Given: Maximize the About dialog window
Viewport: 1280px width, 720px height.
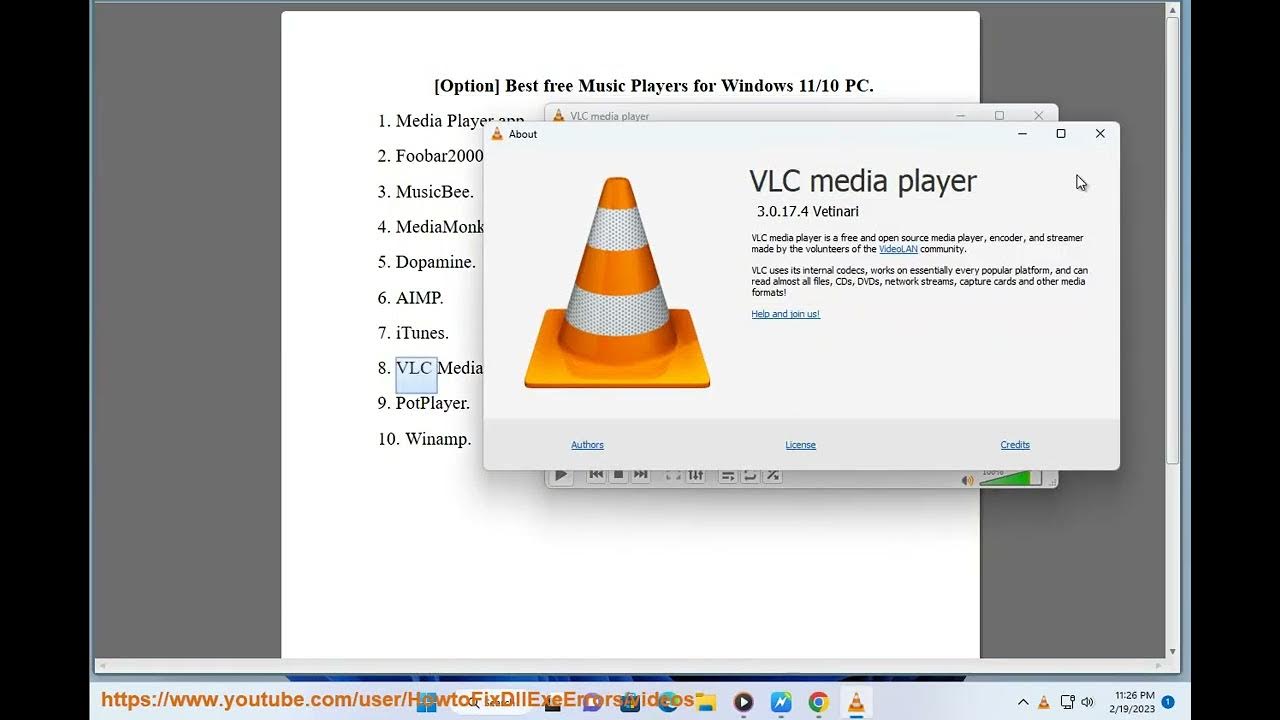Looking at the screenshot, I should 1061,134.
